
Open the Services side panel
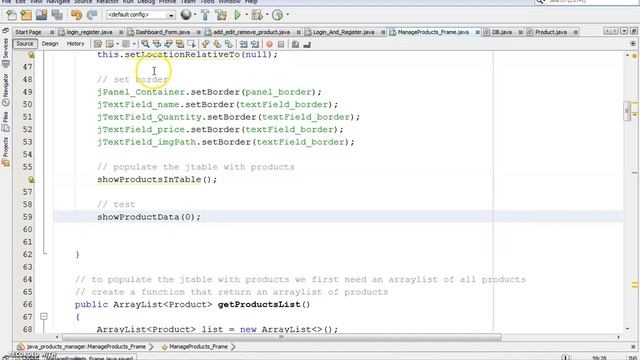tap(6, 52)
